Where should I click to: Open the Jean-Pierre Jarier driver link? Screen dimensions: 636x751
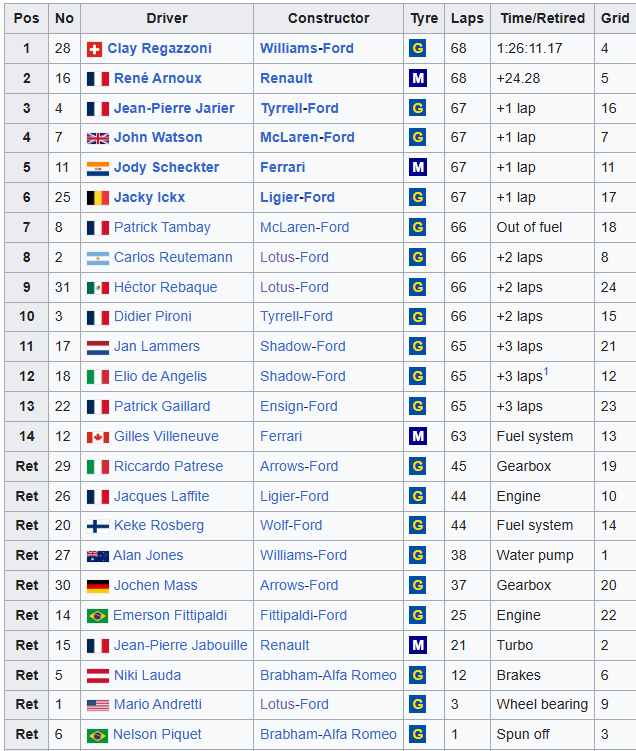(174, 109)
